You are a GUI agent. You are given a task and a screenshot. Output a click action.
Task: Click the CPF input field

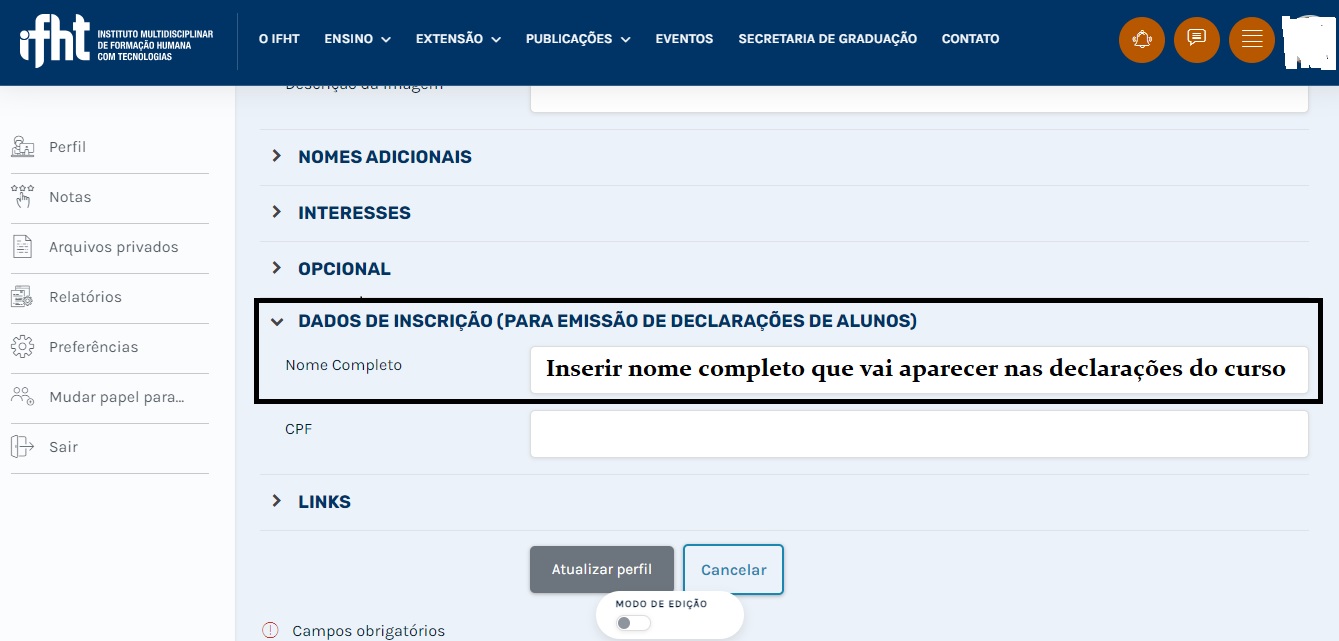coord(918,434)
